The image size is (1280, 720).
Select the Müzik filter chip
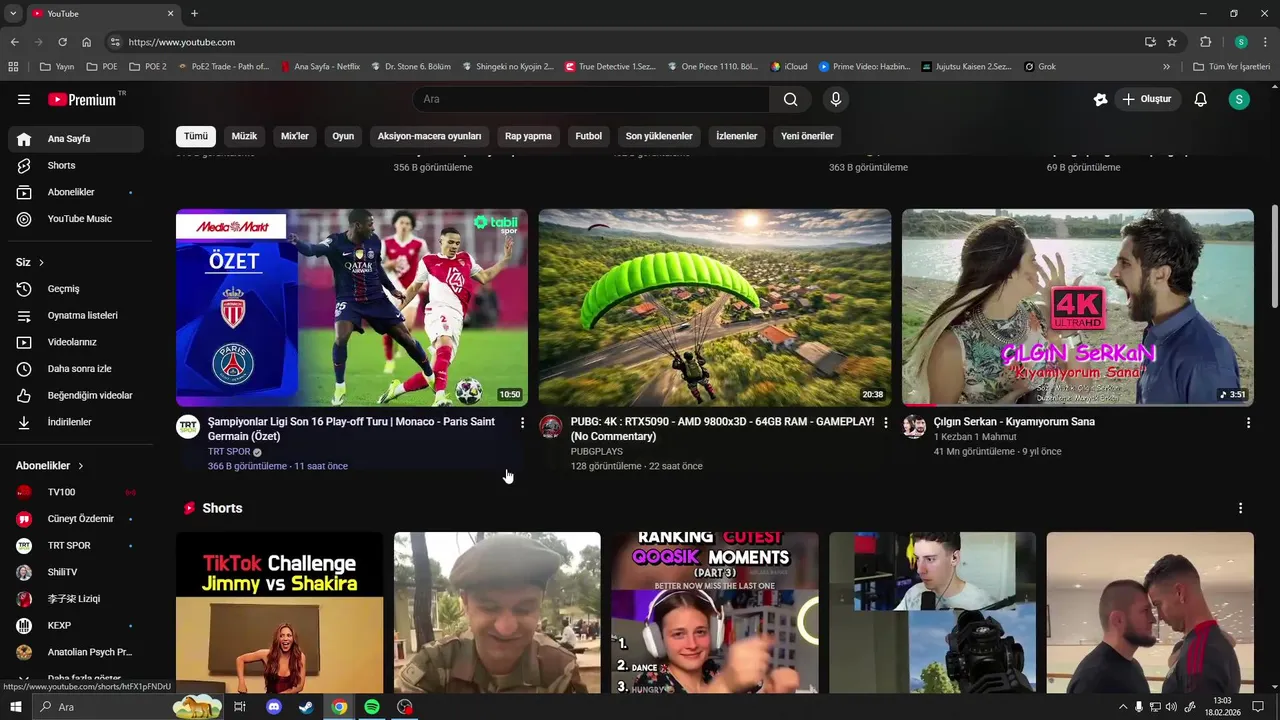click(244, 136)
